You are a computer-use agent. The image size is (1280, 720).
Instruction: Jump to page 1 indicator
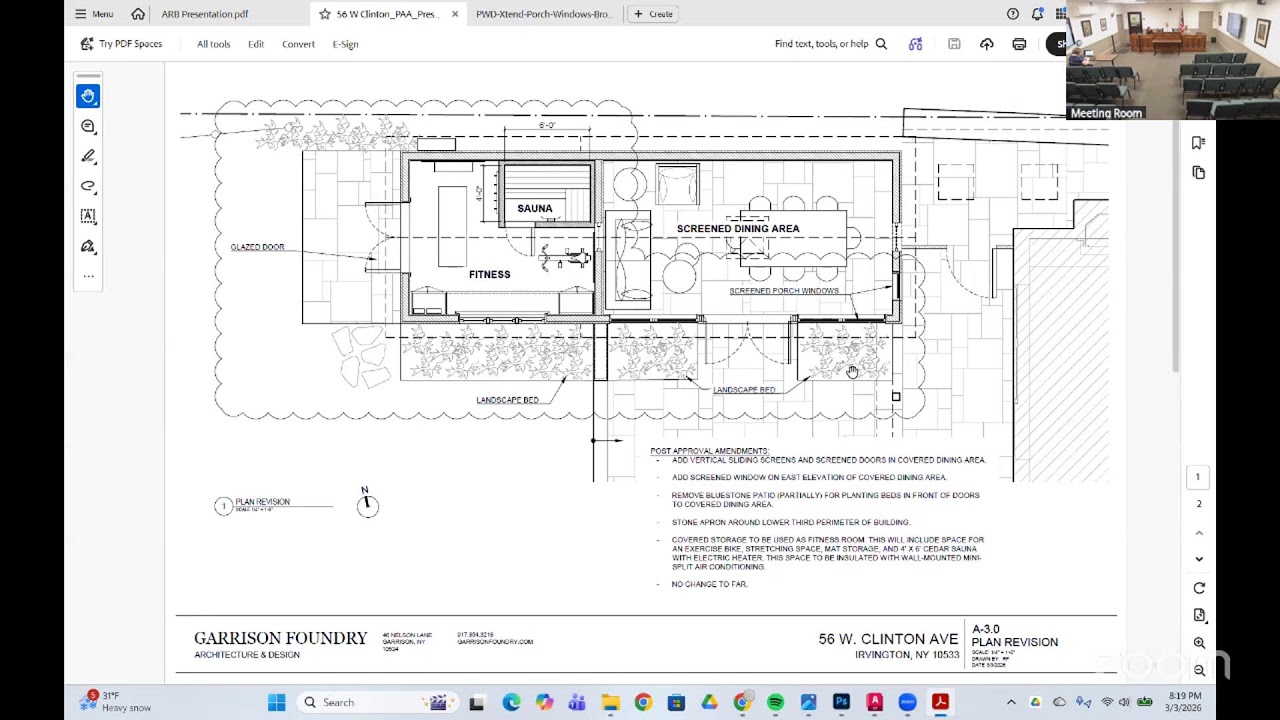[x=1198, y=477]
